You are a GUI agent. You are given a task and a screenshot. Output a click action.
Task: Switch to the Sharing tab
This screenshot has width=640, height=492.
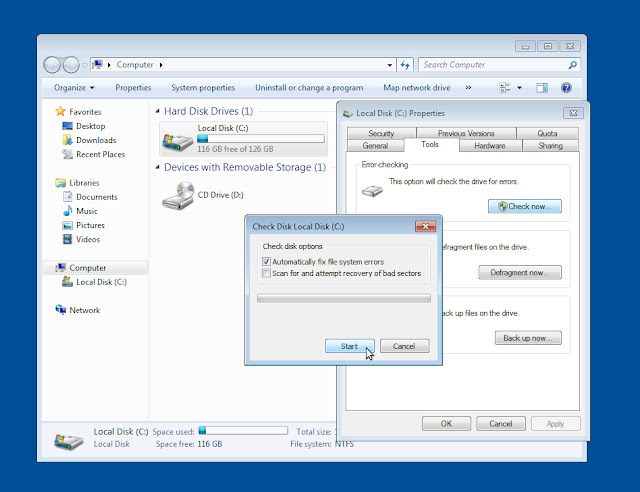tap(550, 146)
